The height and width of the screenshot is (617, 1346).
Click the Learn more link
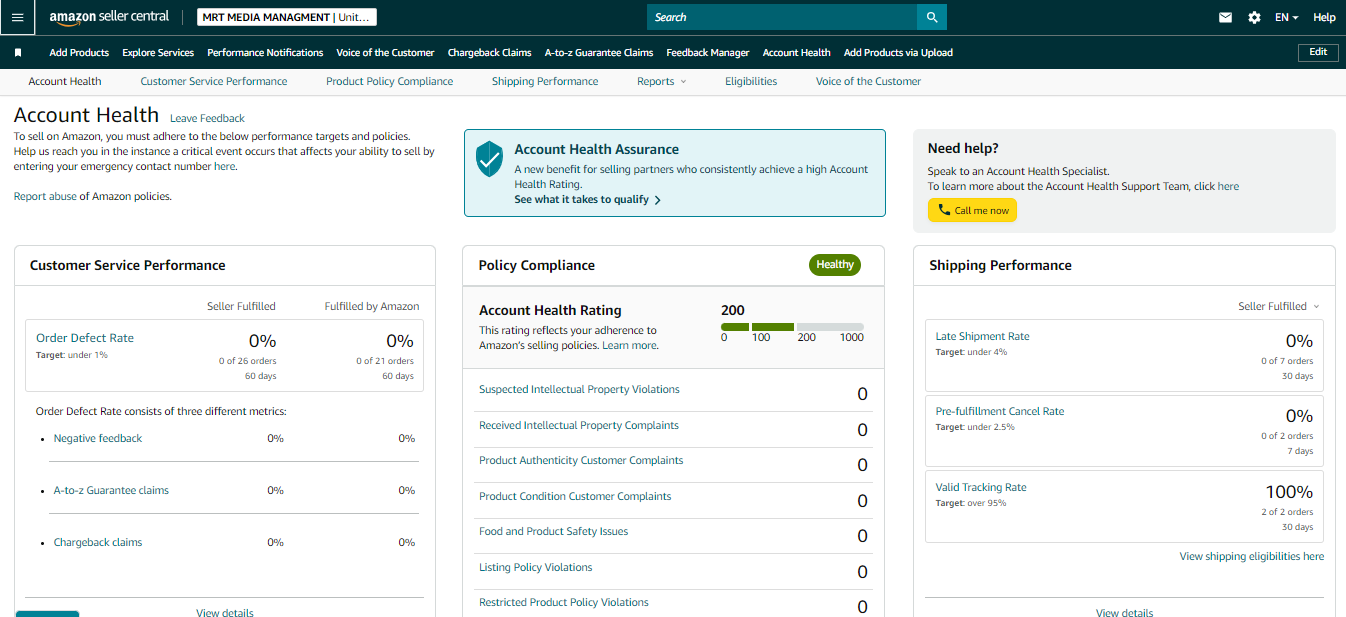pyautogui.click(x=630, y=345)
